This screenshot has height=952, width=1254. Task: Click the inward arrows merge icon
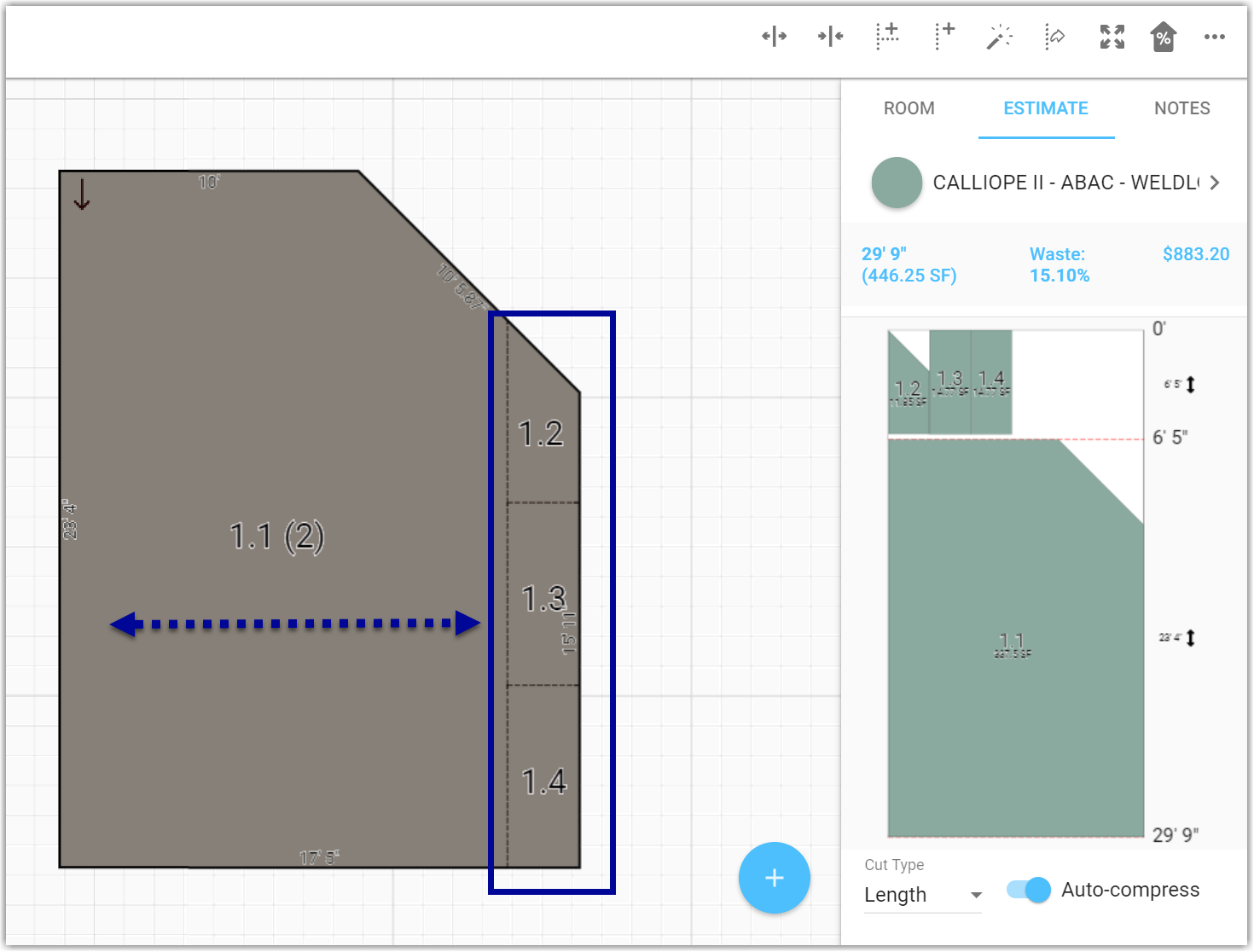pyautogui.click(x=830, y=37)
